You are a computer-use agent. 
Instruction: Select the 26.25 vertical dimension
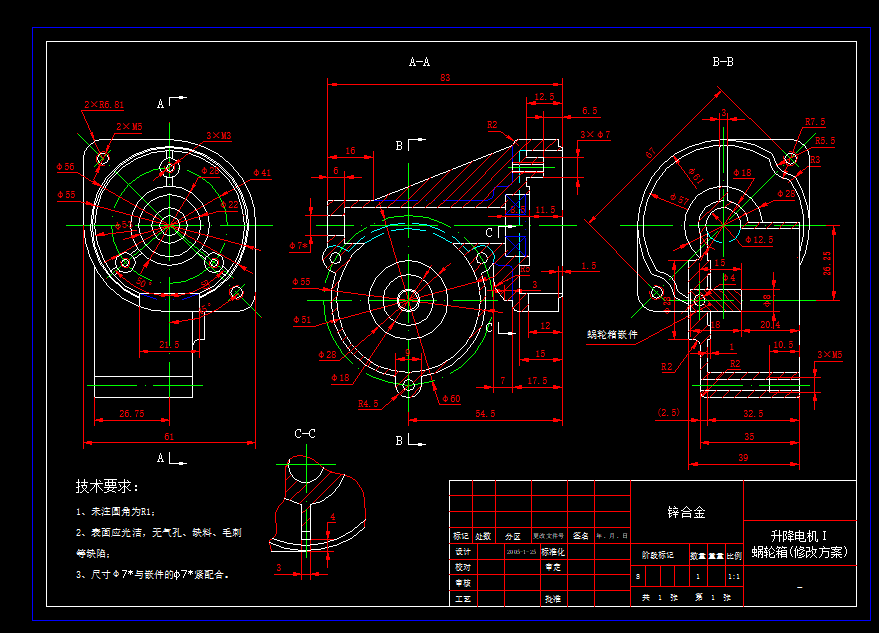click(x=827, y=263)
